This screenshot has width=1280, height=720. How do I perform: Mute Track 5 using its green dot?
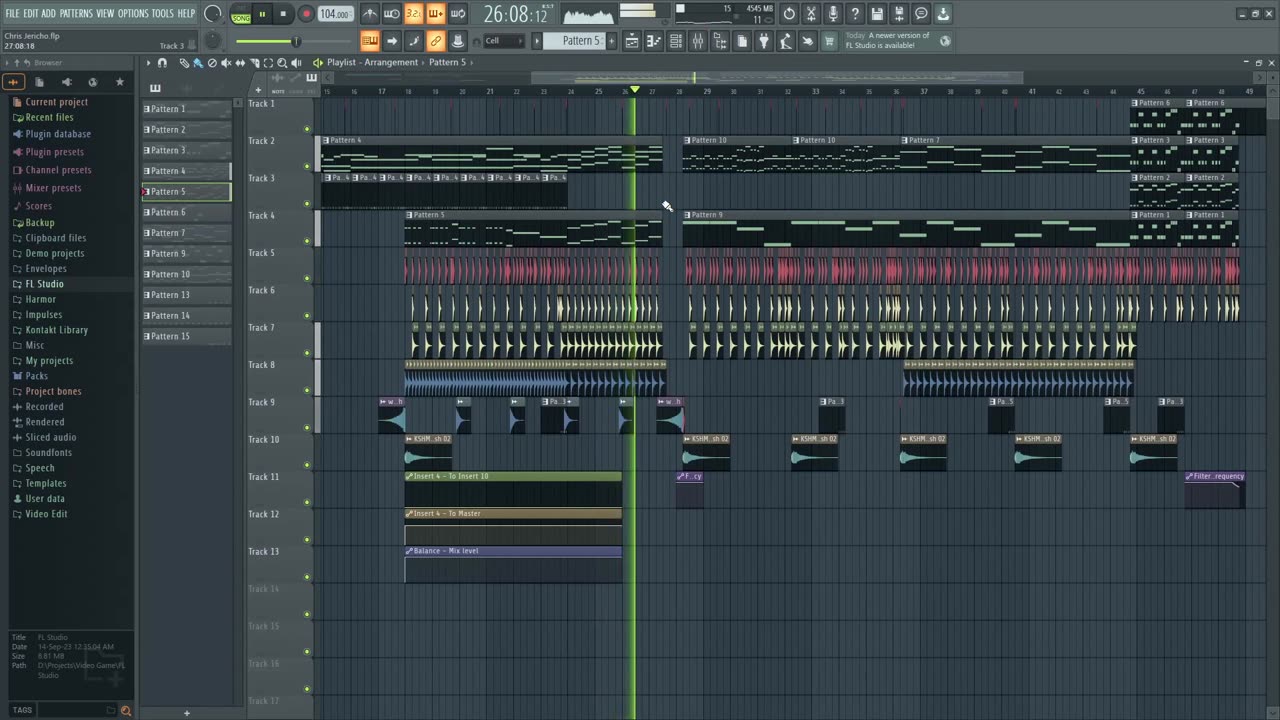click(x=307, y=278)
